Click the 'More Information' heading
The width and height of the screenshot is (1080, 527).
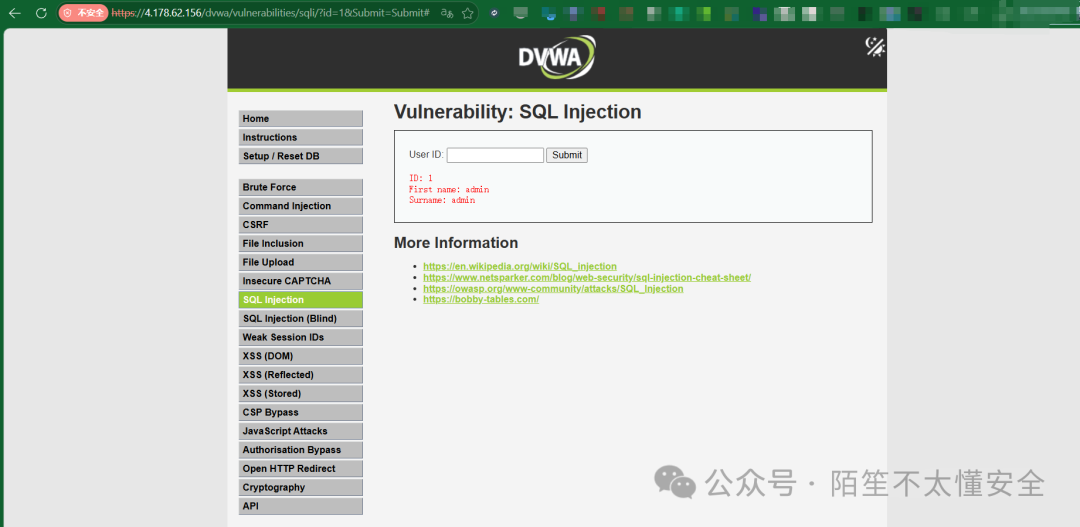(456, 242)
